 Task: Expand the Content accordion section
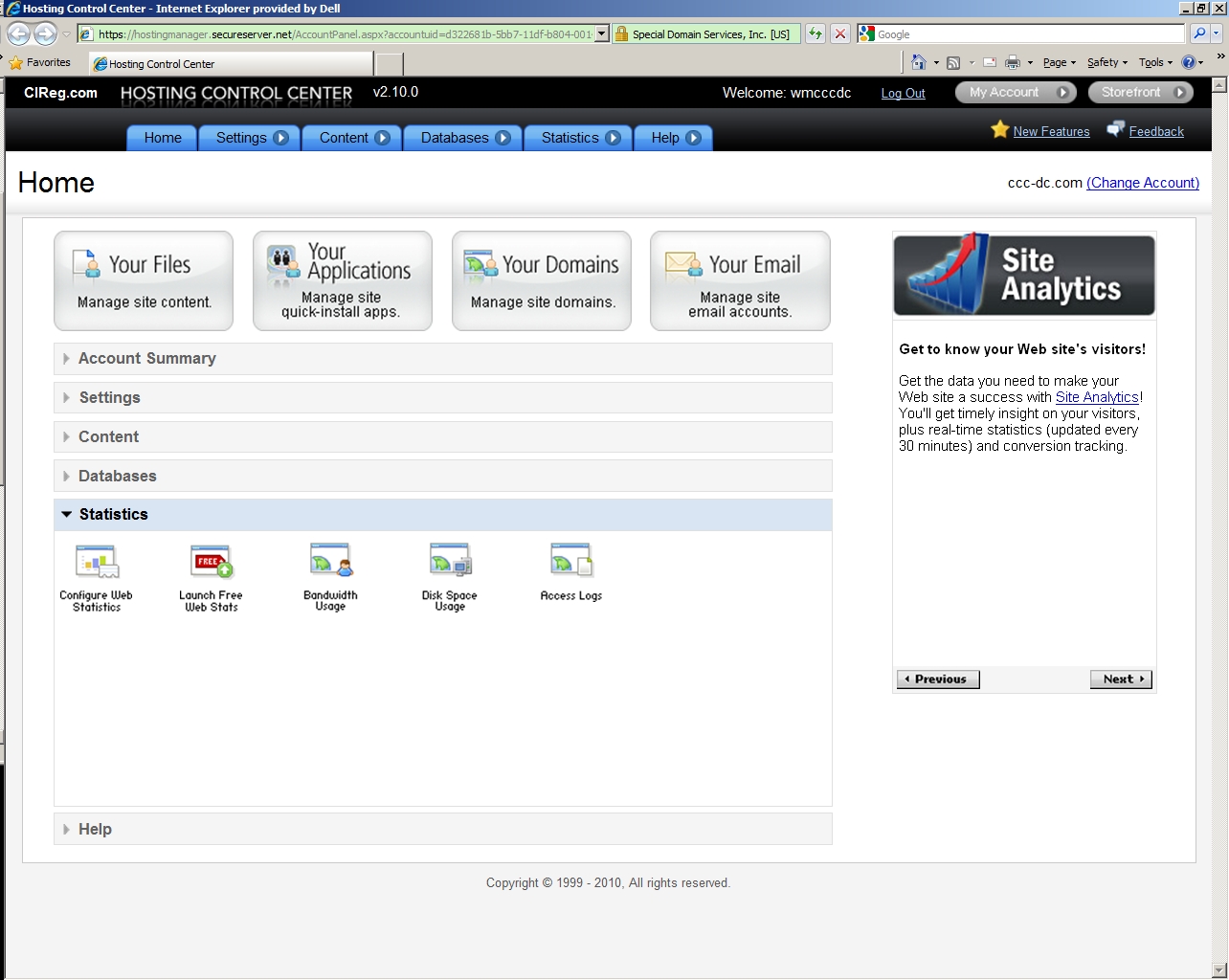pyautogui.click(x=443, y=437)
